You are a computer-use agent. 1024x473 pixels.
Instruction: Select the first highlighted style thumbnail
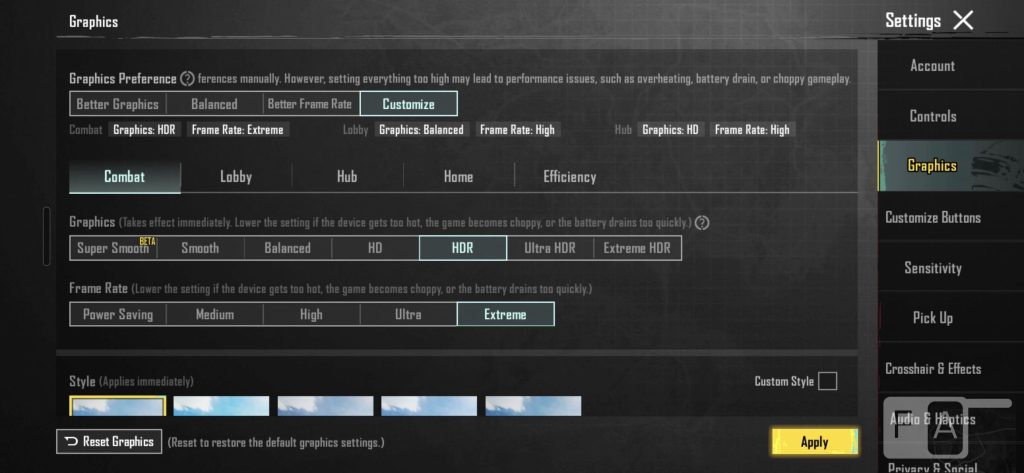(x=118, y=406)
